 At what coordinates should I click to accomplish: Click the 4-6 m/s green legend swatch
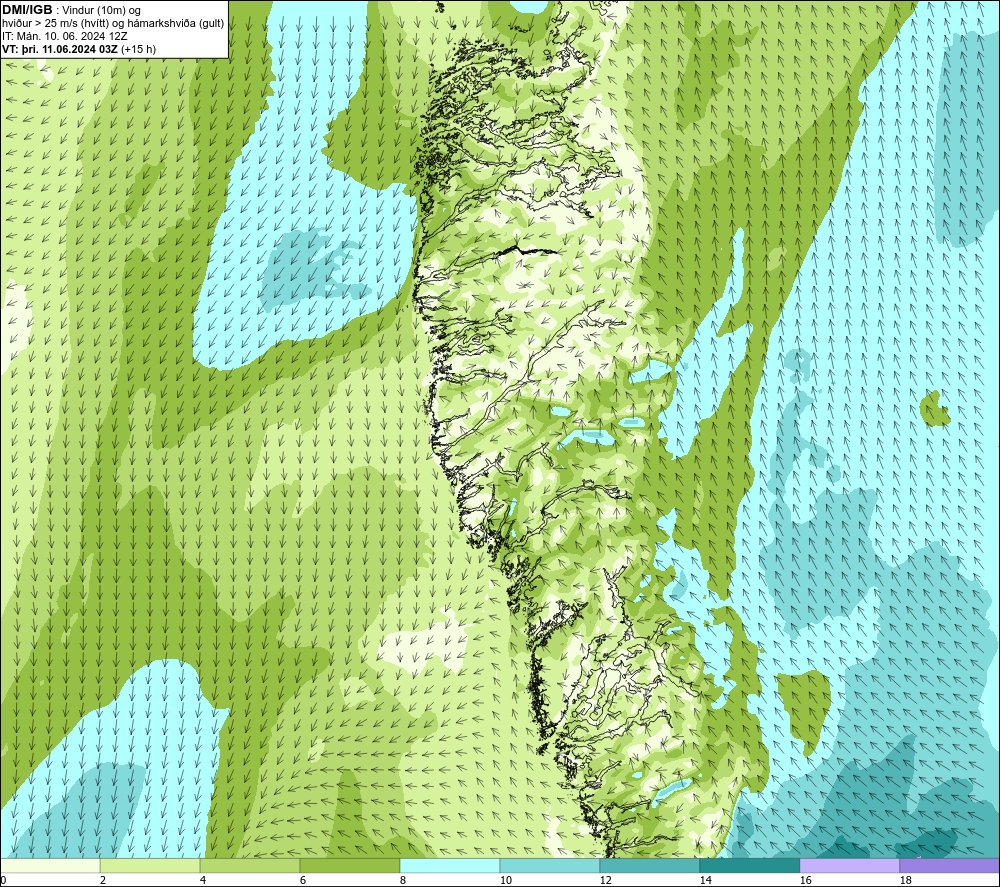point(250,865)
